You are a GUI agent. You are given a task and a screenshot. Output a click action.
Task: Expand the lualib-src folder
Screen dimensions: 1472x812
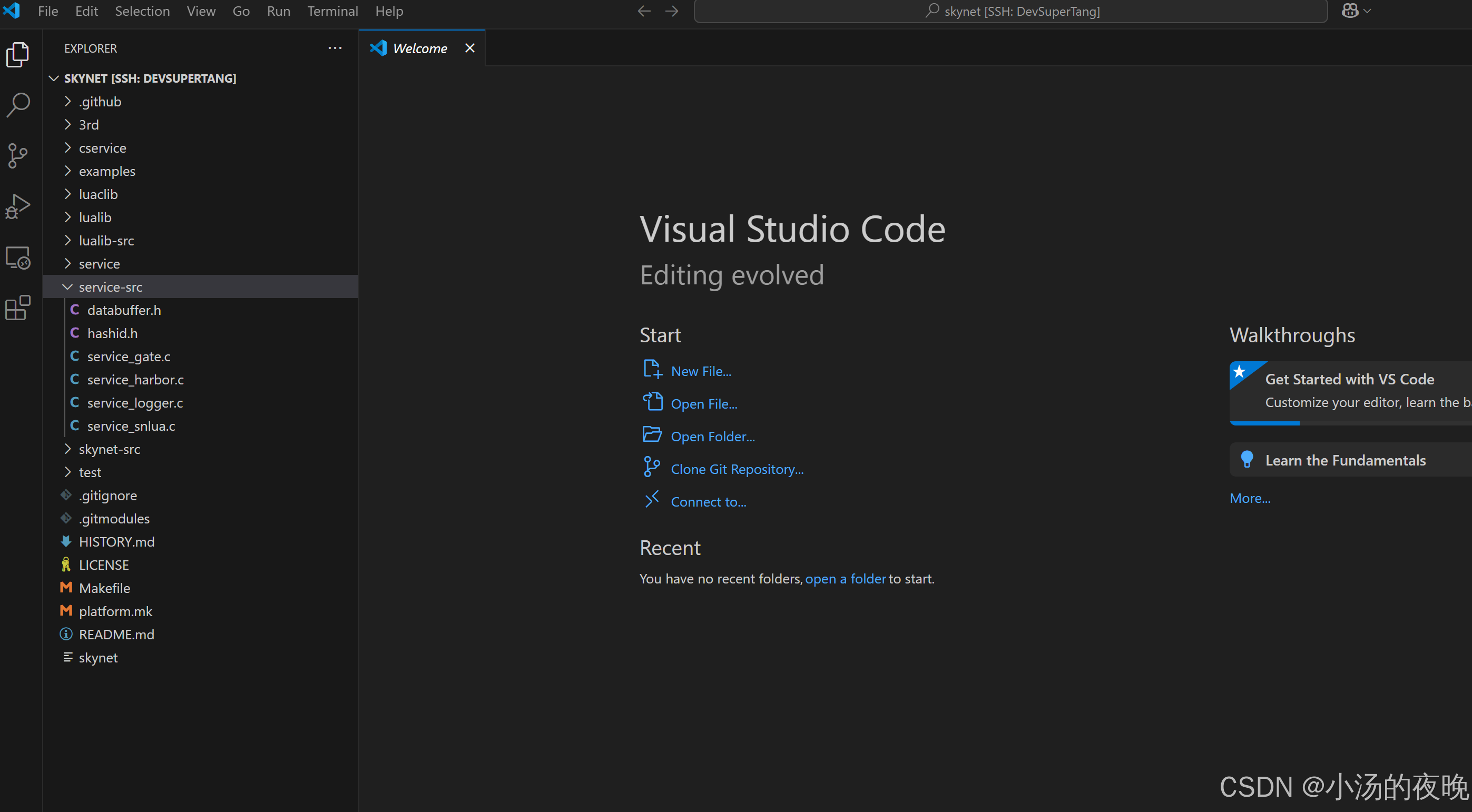tap(106, 241)
